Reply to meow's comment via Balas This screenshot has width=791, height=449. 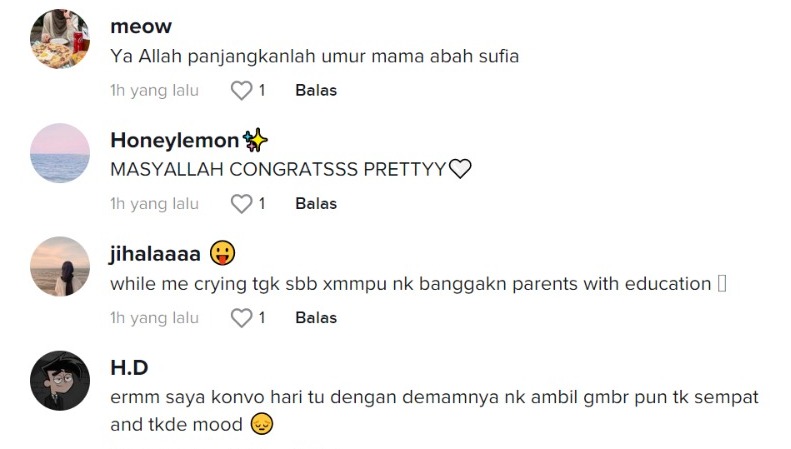(316, 91)
